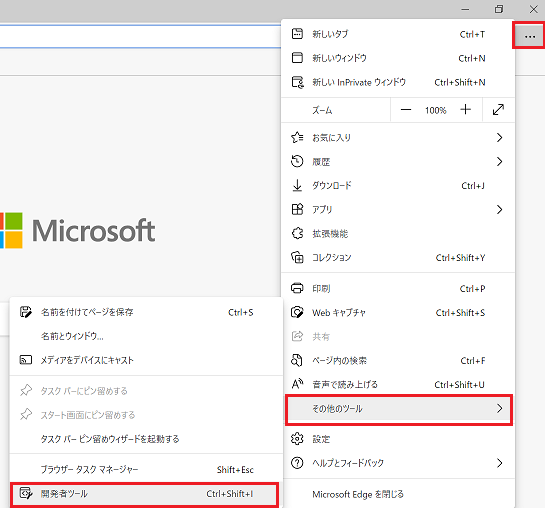Open ダウンロード from the menu
545x508 pixels.
pyautogui.click(x=398, y=185)
